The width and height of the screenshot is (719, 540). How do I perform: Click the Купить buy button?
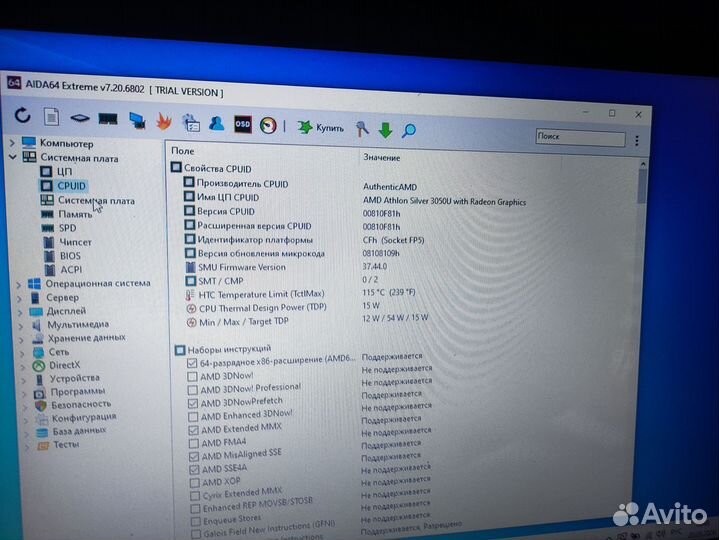coord(321,127)
